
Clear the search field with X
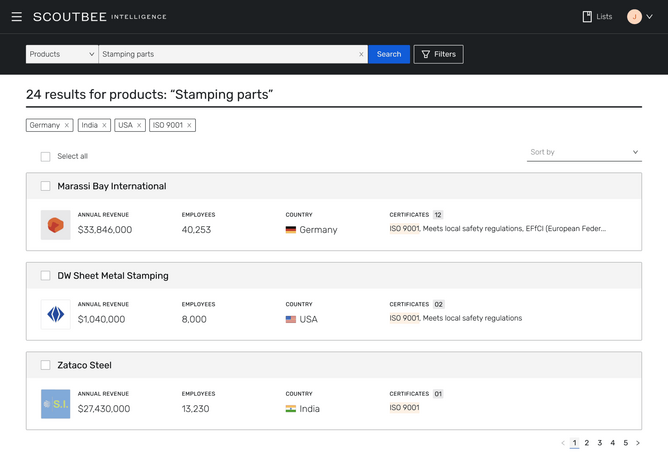[x=361, y=54]
